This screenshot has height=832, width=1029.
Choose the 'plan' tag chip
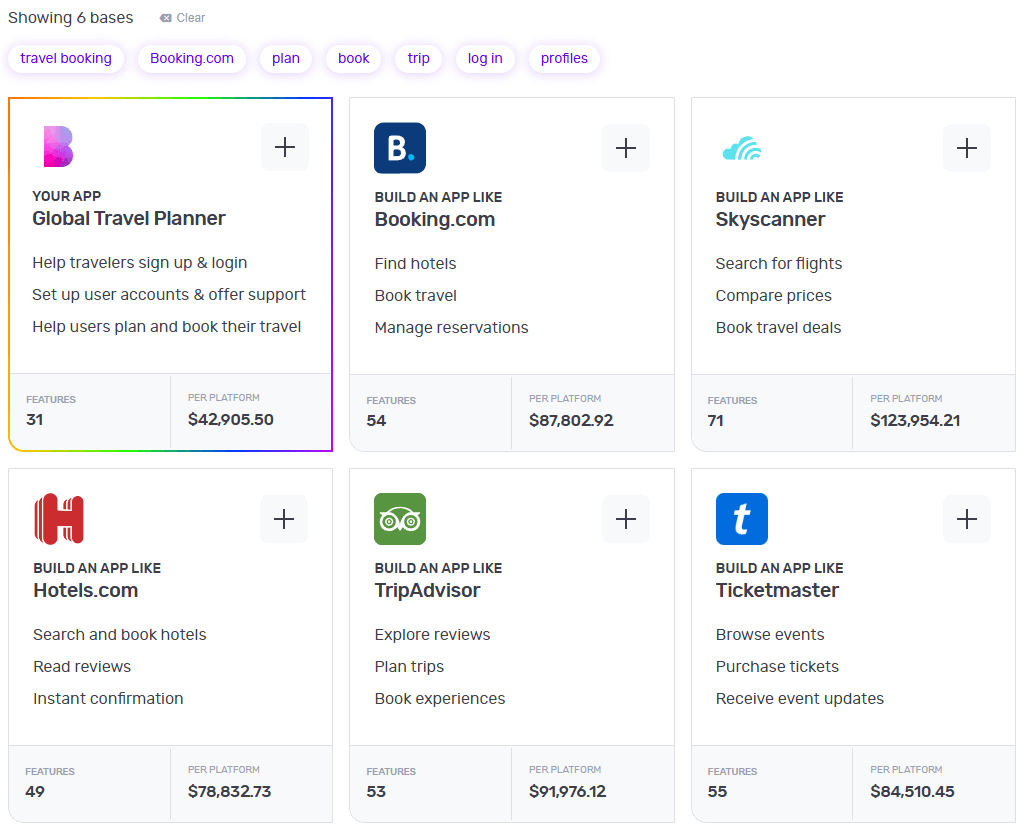click(285, 58)
